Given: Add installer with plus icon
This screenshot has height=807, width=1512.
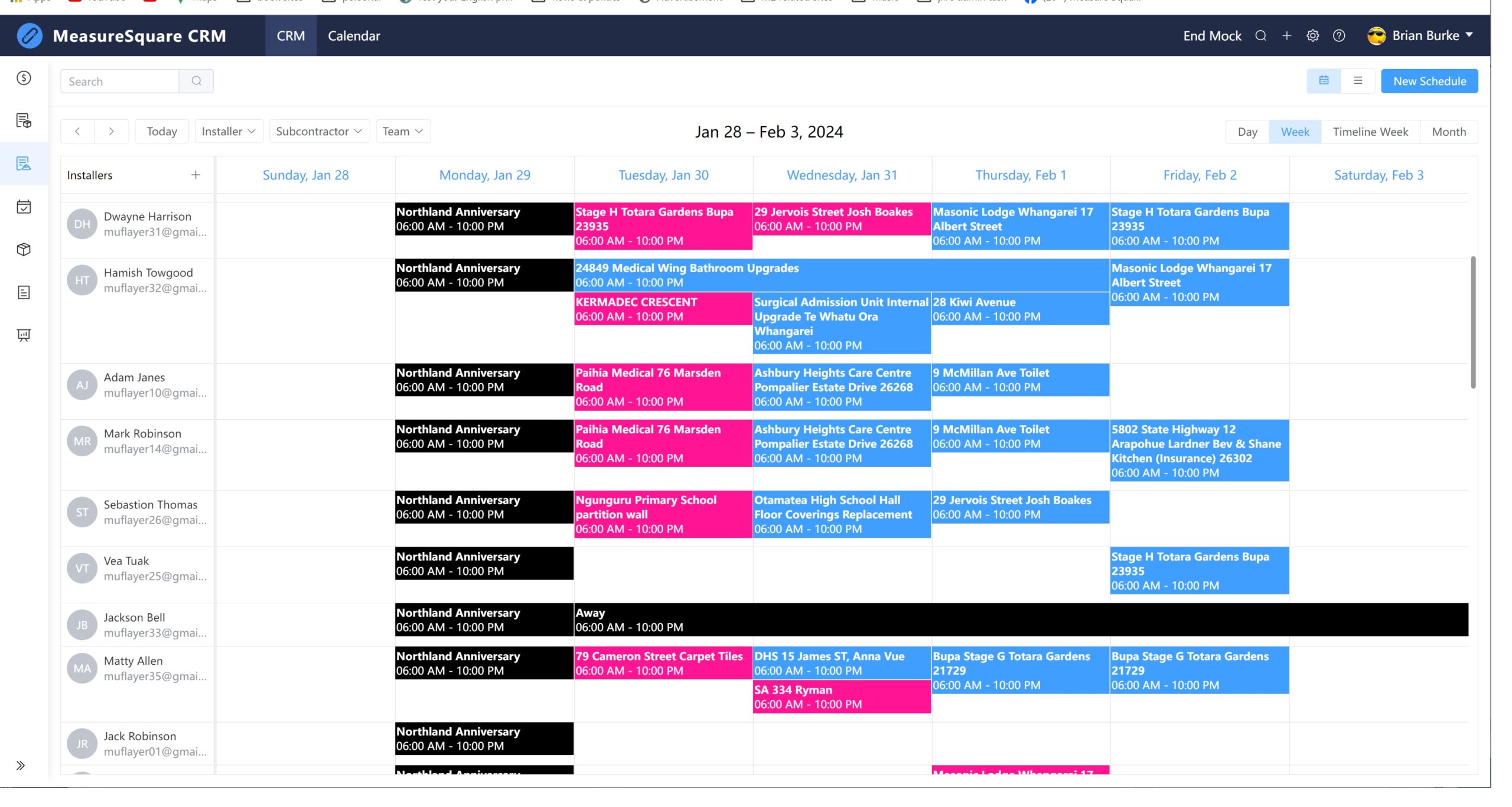Looking at the screenshot, I should [195, 175].
